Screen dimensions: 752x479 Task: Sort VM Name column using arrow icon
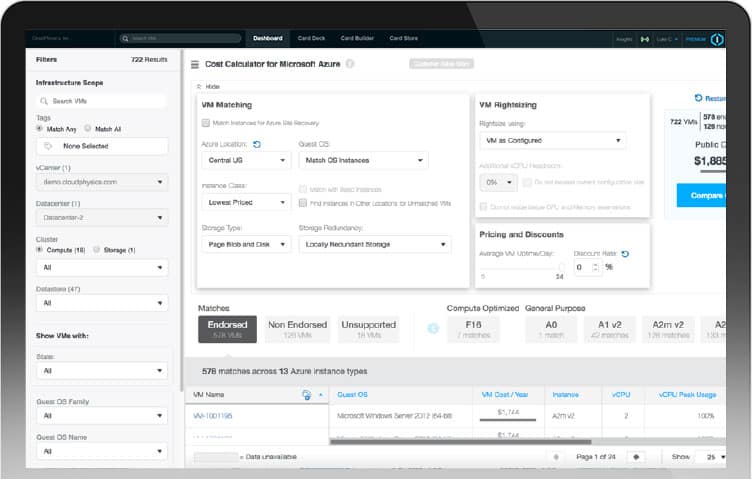[x=321, y=395]
